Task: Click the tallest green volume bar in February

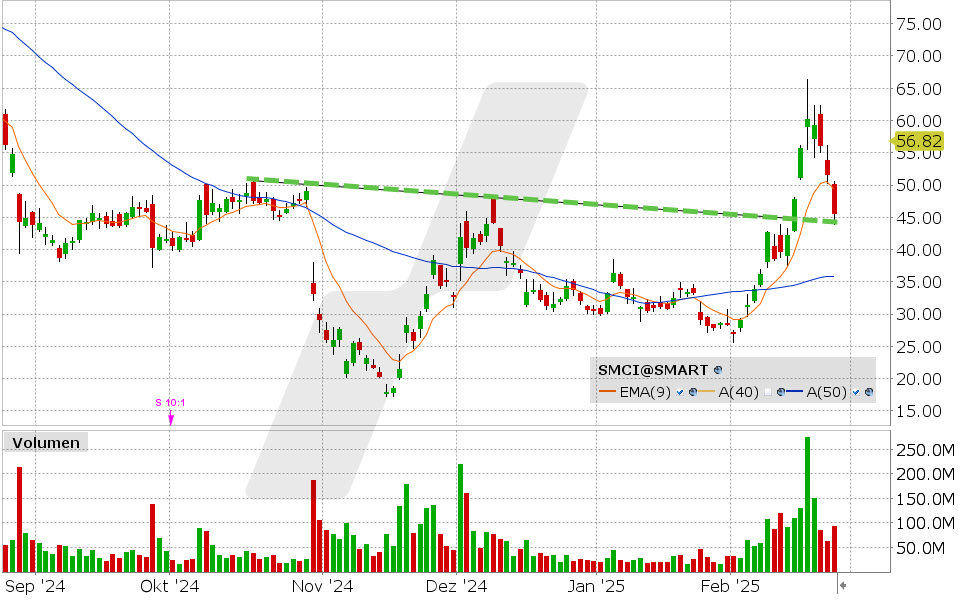Action: [x=808, y=504]
